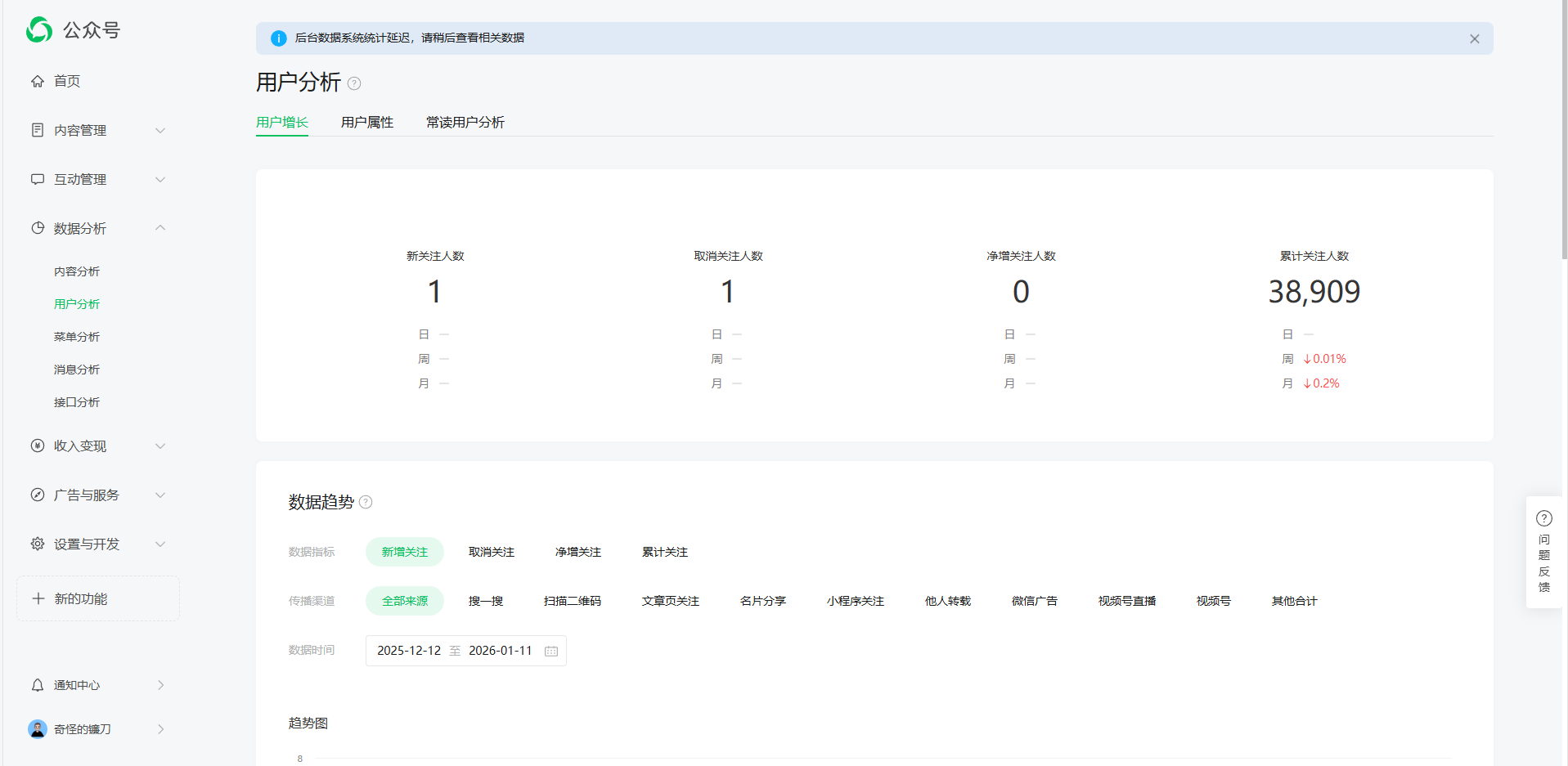Viewport: 1568px width, 766px height.
Task: Click the bell icon for 通知中心
Action: pyautogui.click(x=38, y=685)
